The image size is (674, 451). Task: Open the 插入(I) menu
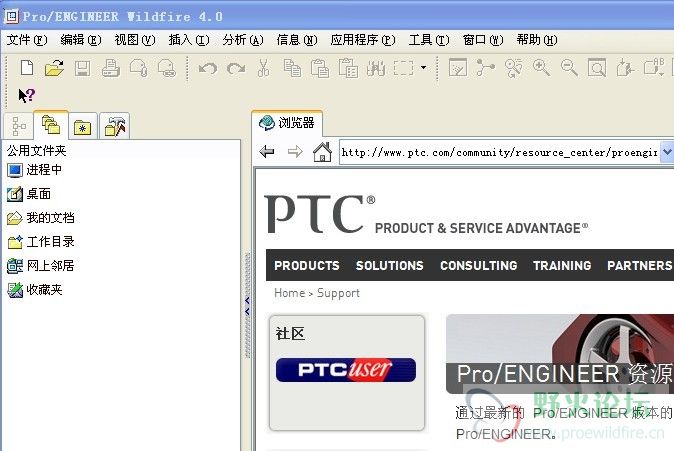(x=189, y=40)
